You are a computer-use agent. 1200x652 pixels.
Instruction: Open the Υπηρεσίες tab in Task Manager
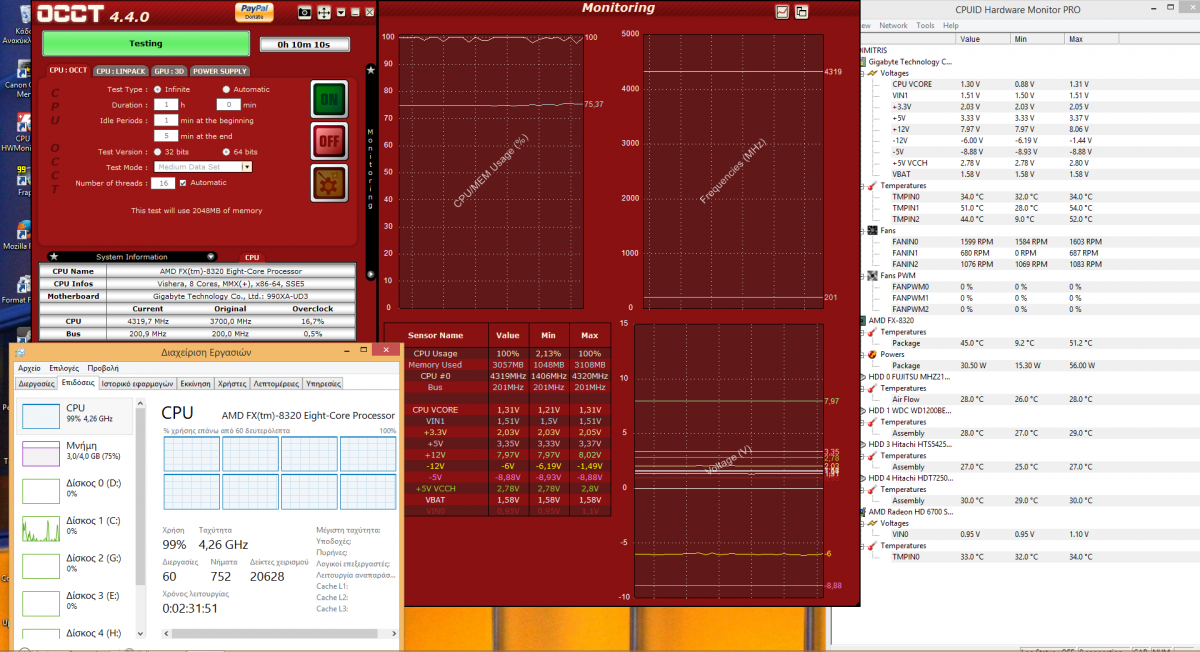323,383
